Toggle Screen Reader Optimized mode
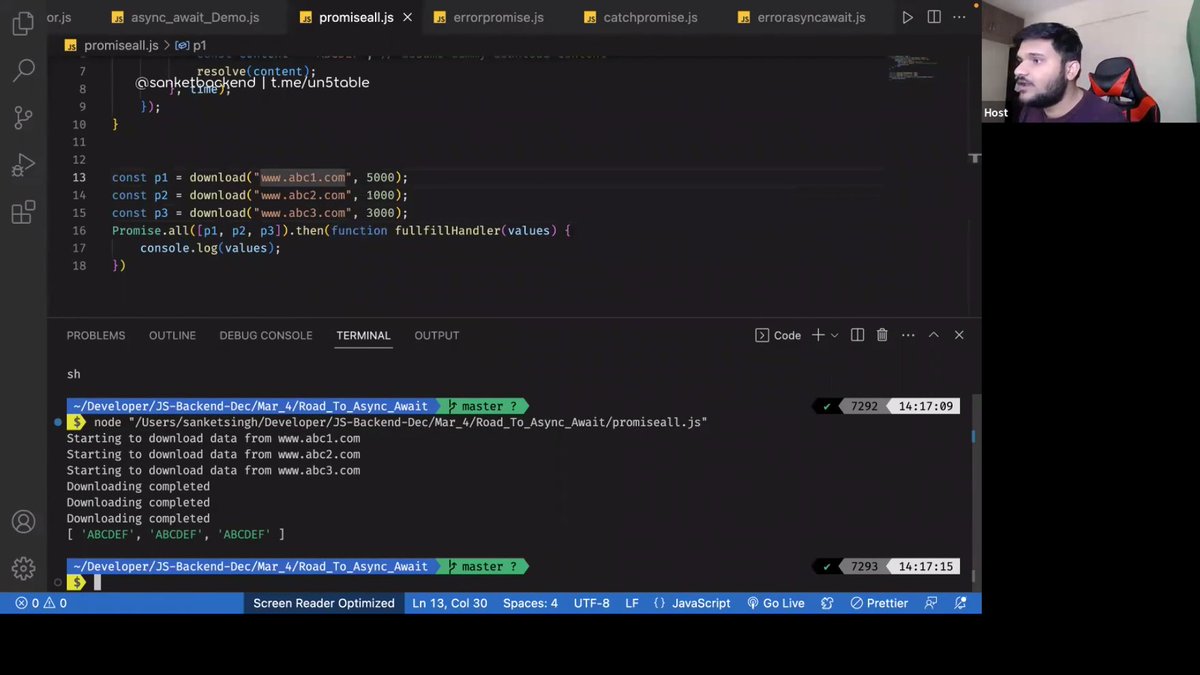 click(323, 603)
